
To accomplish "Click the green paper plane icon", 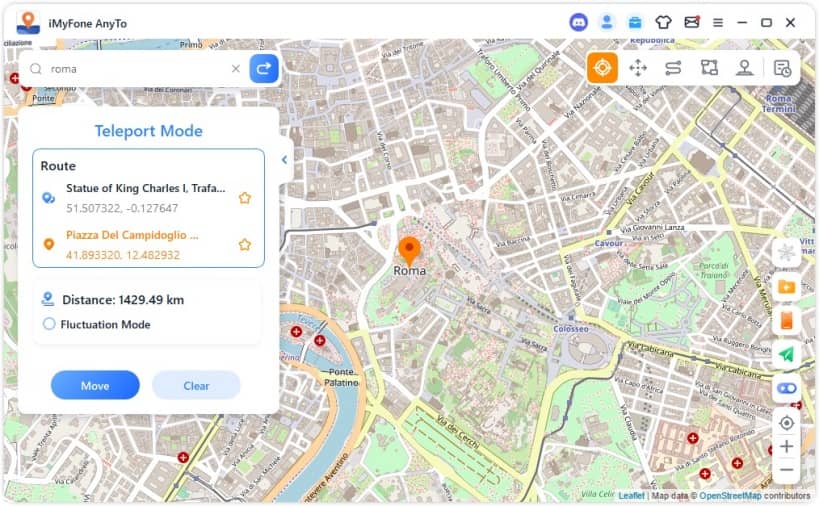I will point(787,354).
